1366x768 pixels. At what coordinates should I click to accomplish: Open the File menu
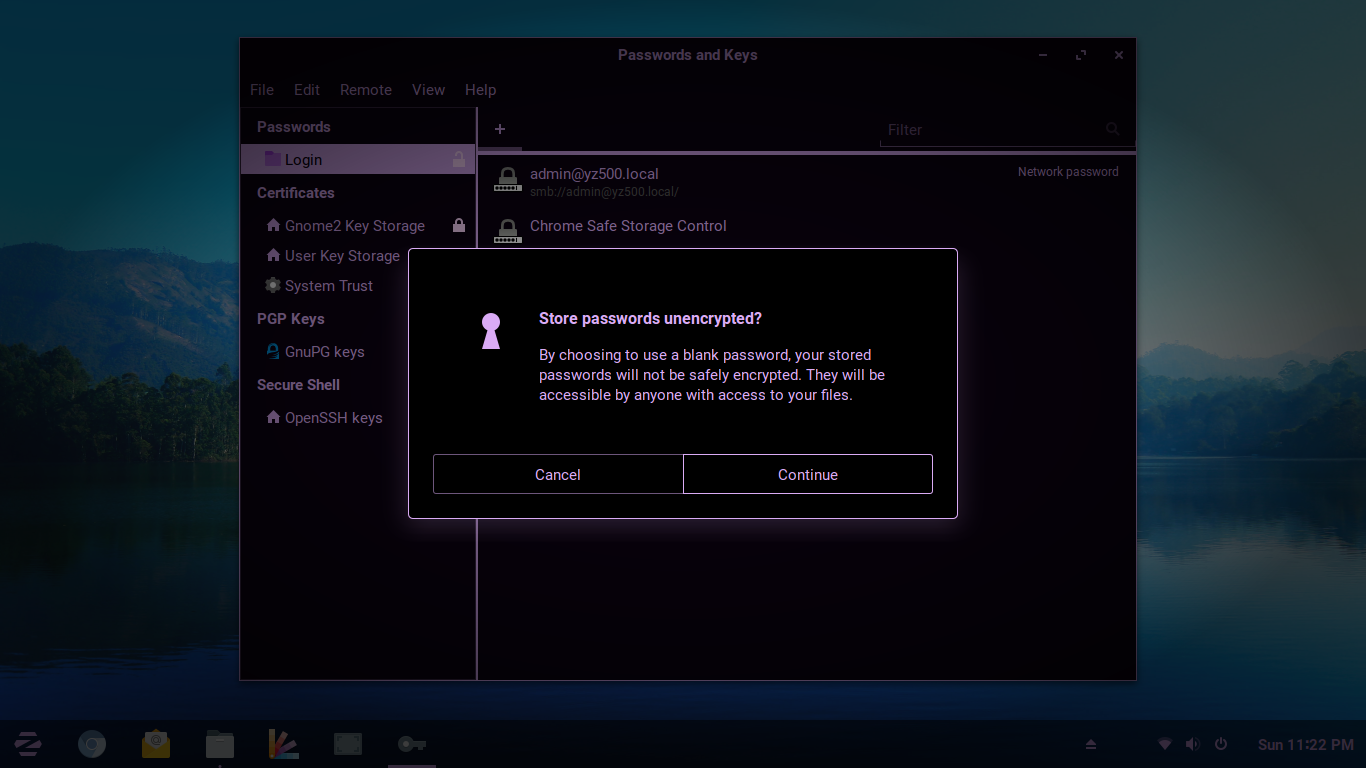click(x=262, y=90)
